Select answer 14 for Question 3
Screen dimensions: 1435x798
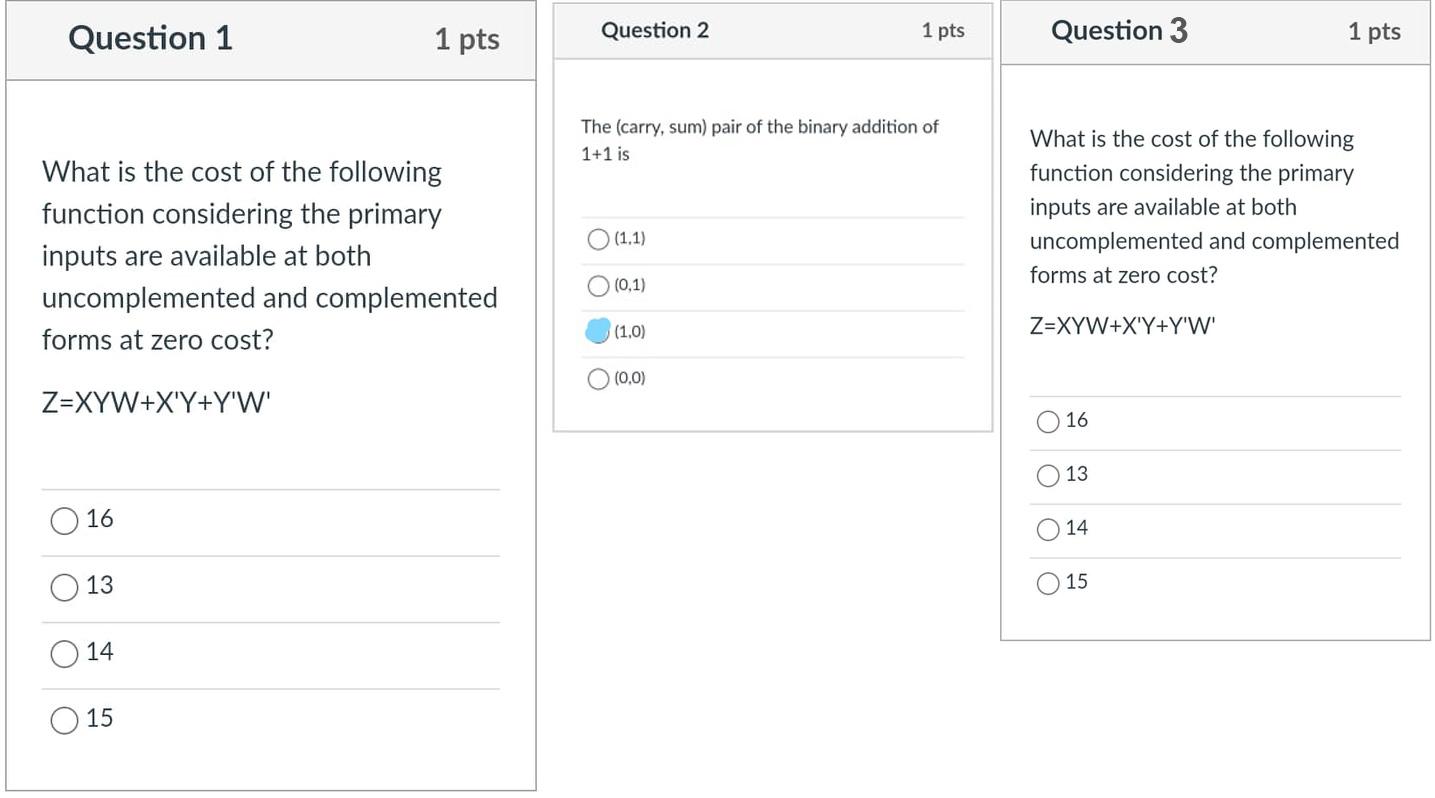tap(1047, 528)
